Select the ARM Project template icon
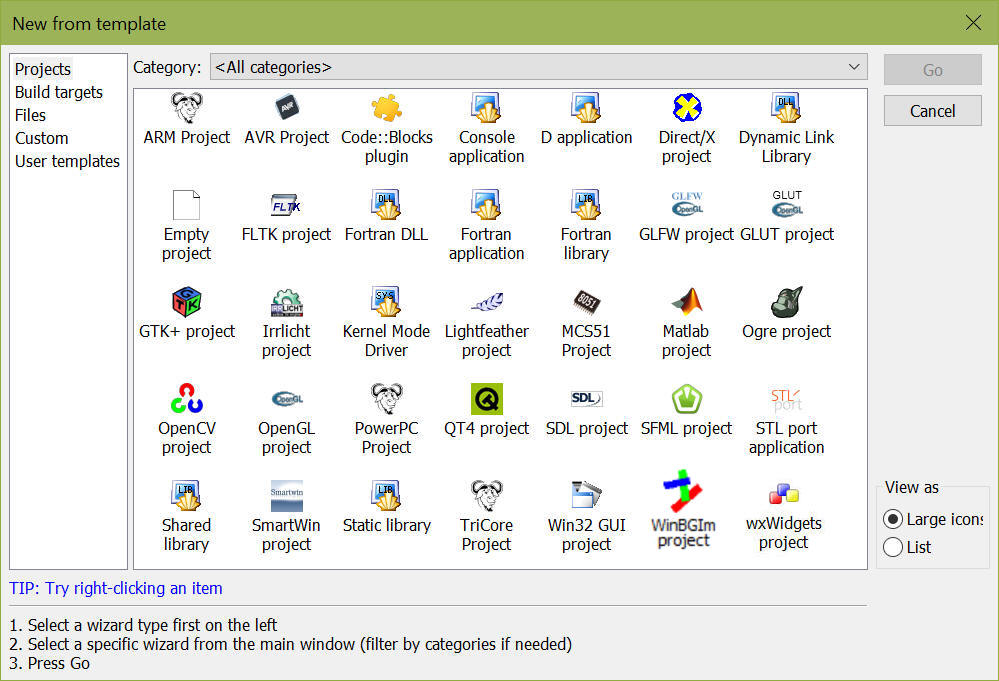Image resolution: width=999 pixels, height=681 pixels. (187, 108)
